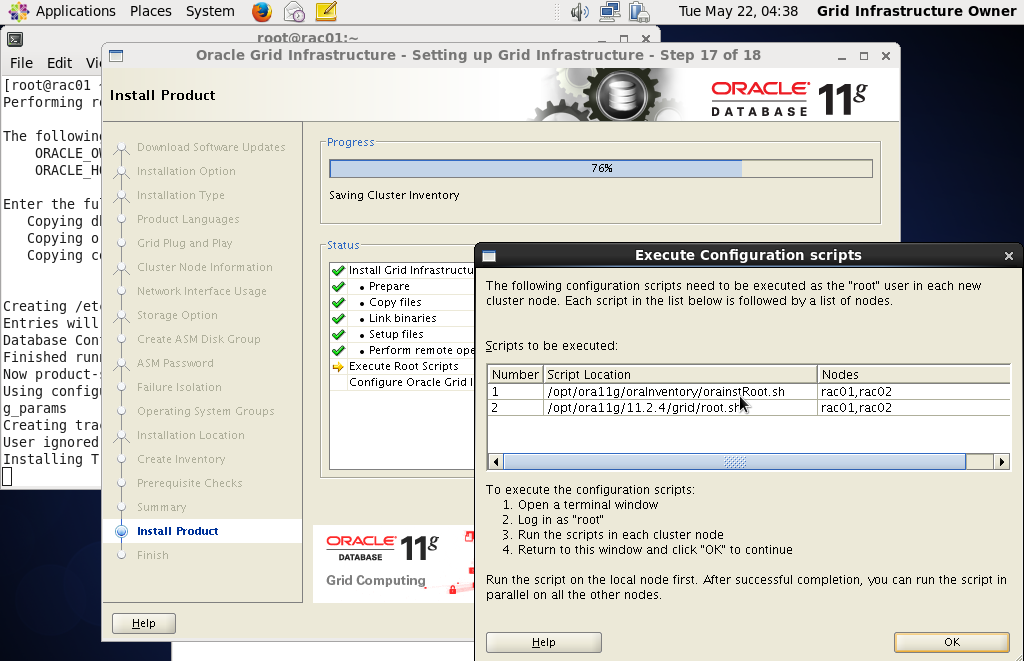This screenshot has height=661, width=1024.
Task: Click Help in the installer window
Action: coord(143,622)
